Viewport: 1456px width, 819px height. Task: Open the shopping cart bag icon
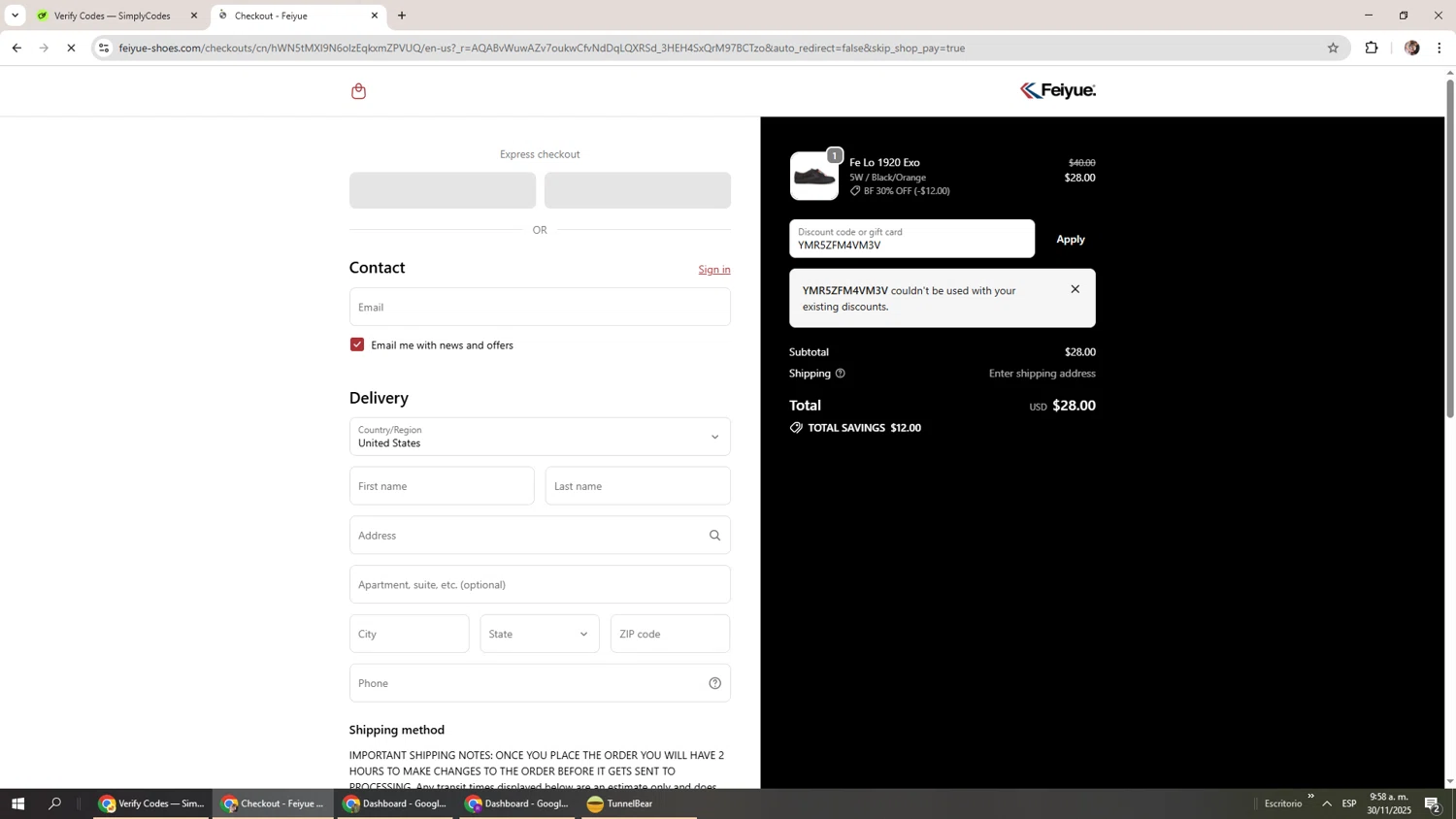(x=358, y=91)
